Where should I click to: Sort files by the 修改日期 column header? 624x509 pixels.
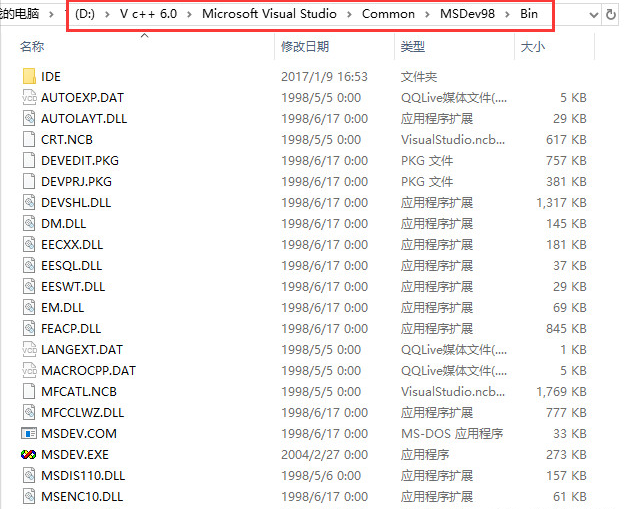coord(305,47)
